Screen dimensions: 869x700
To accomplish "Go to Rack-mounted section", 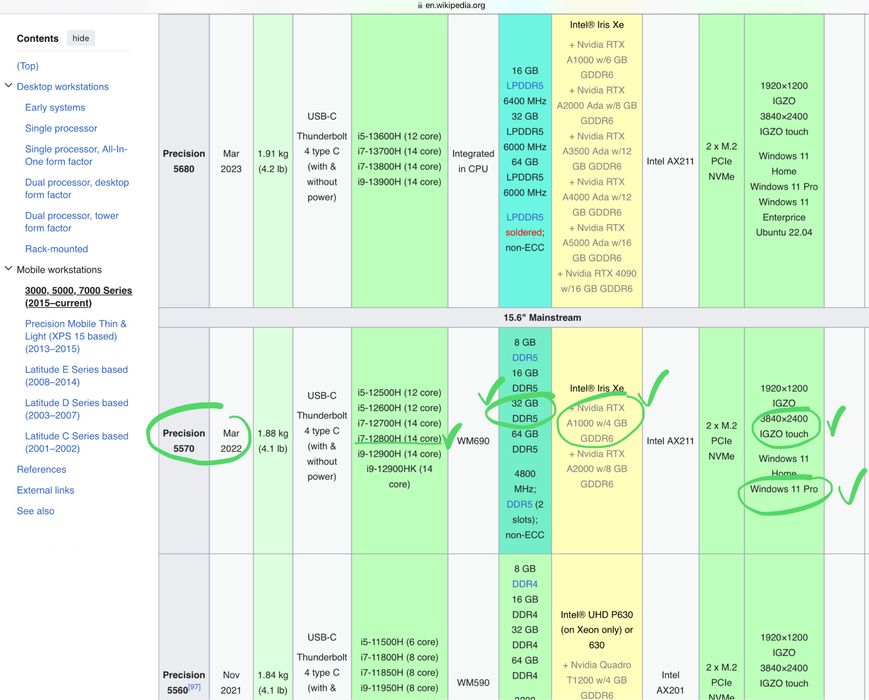I will pyautogui.click(x=57, y=249).
